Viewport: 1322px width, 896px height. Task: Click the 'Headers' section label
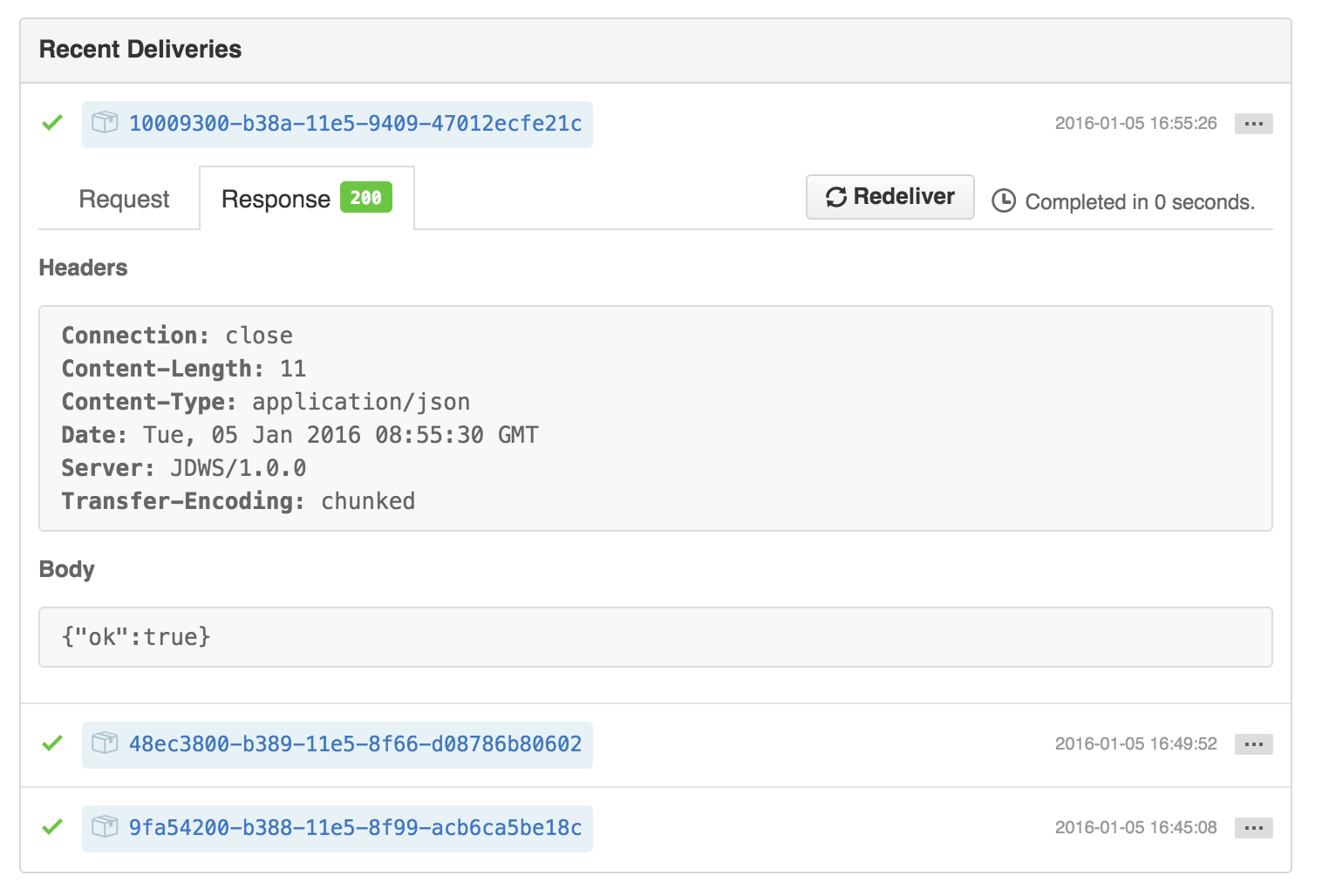coord(83,268)
